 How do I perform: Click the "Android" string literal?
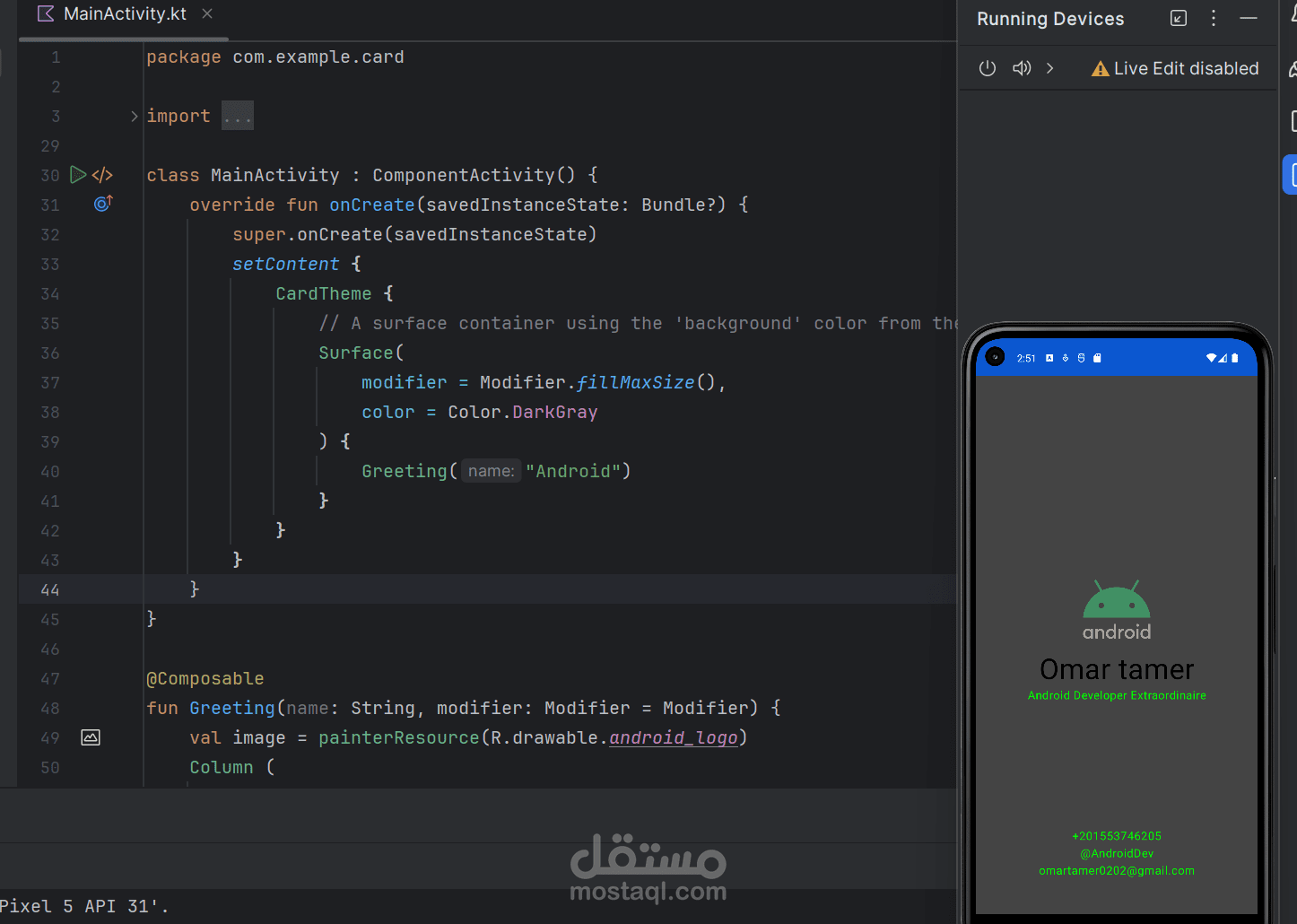(x=573, y=471)
